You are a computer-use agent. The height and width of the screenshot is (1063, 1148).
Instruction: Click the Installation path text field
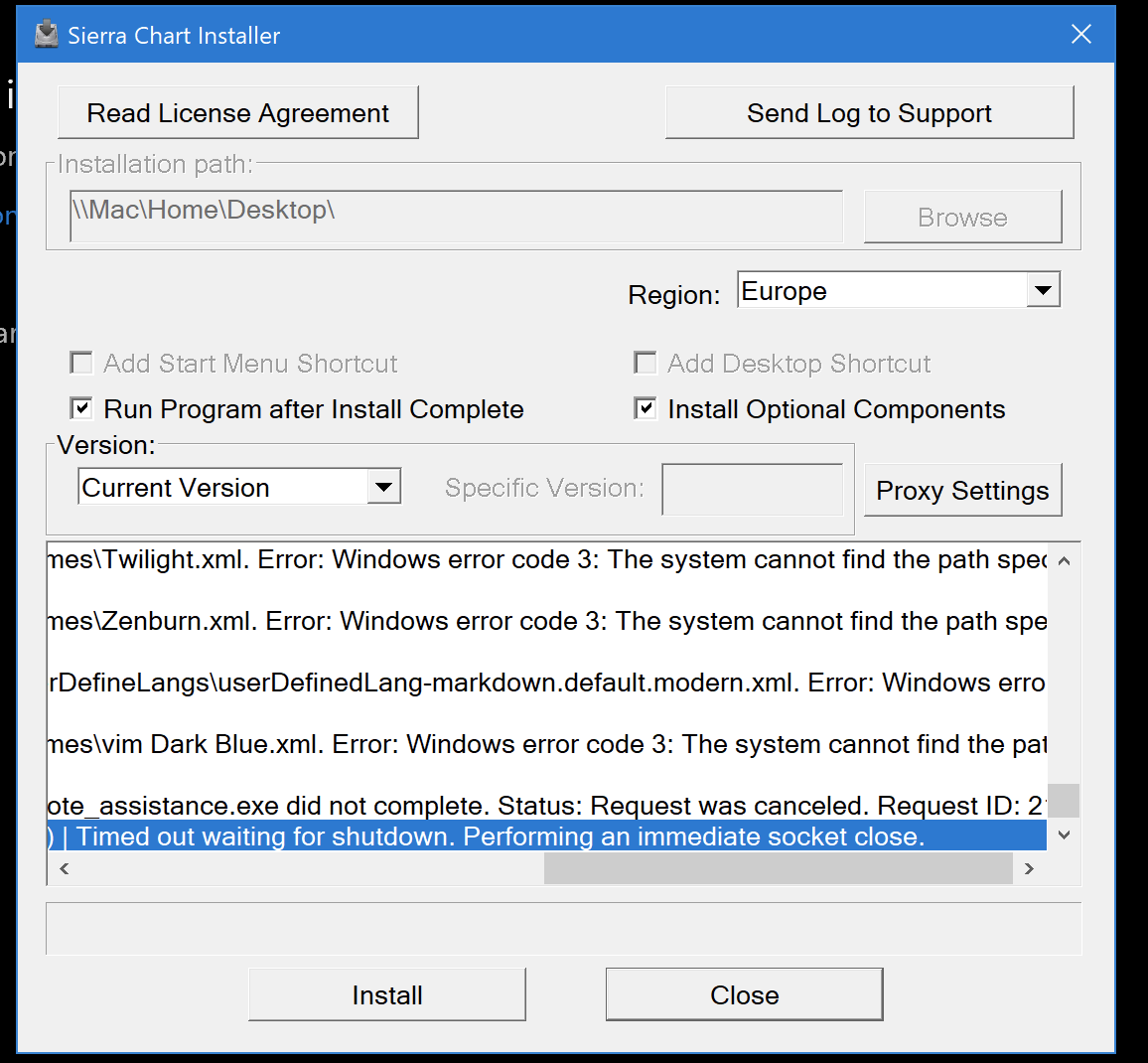click(x=456, y=217)
